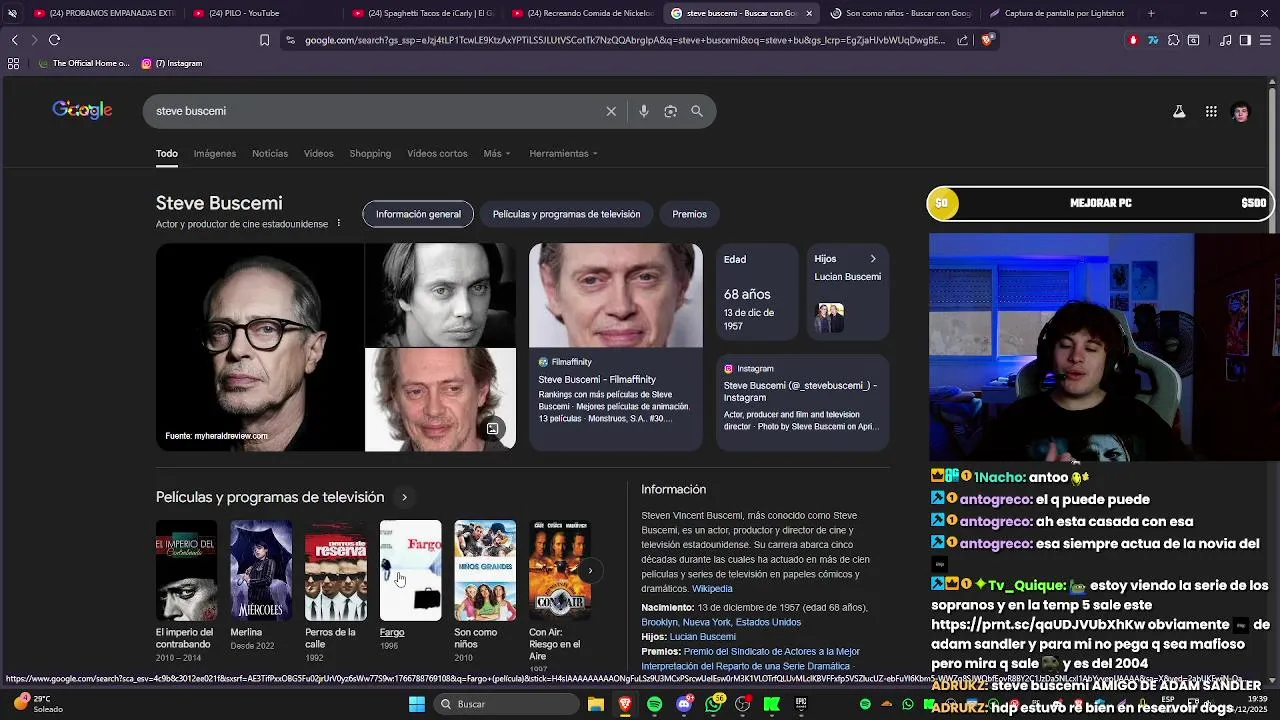Open the browser extensions puzzle icon
This screenshot has height=720, width=1280.
pyautogui.click(x=1173, y=40)
